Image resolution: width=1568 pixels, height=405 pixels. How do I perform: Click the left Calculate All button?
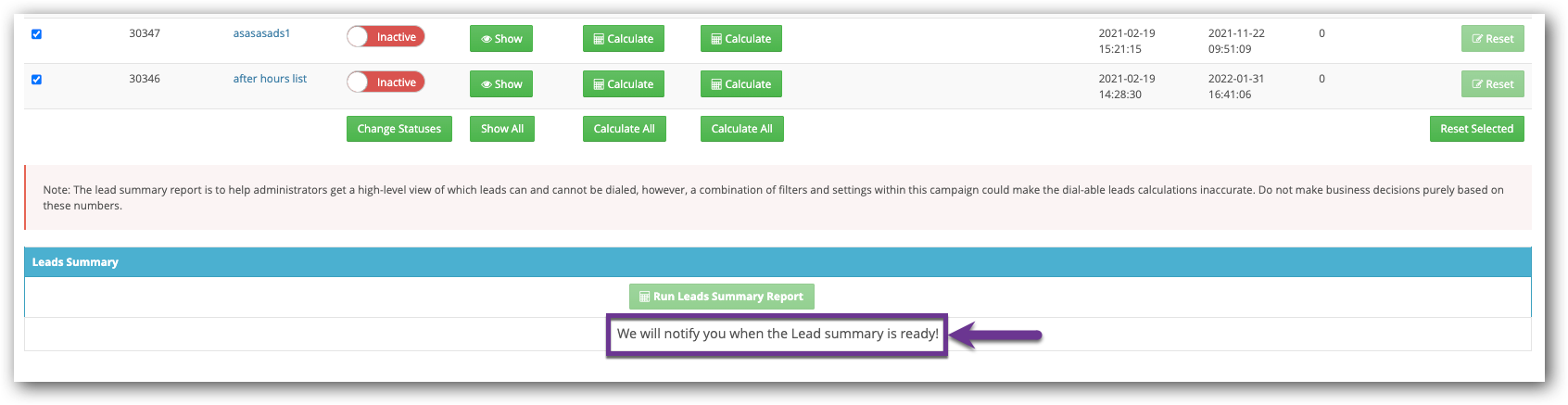pos(624,129)
